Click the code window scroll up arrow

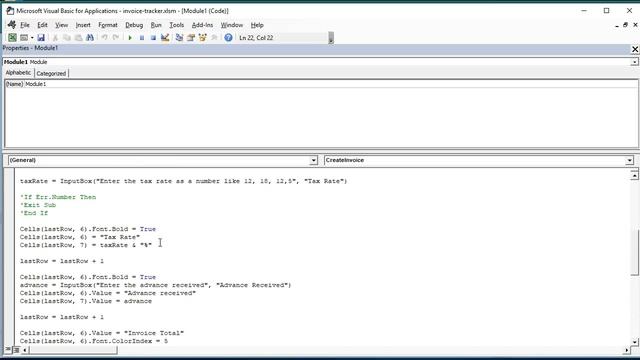pyautogui.click(x=634, y=175)
